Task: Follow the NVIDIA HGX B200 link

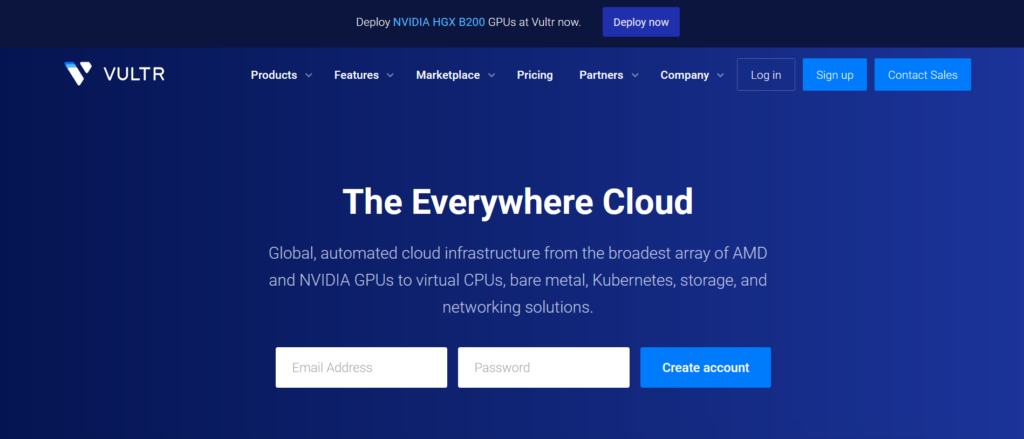Action: tap(439, 22)
